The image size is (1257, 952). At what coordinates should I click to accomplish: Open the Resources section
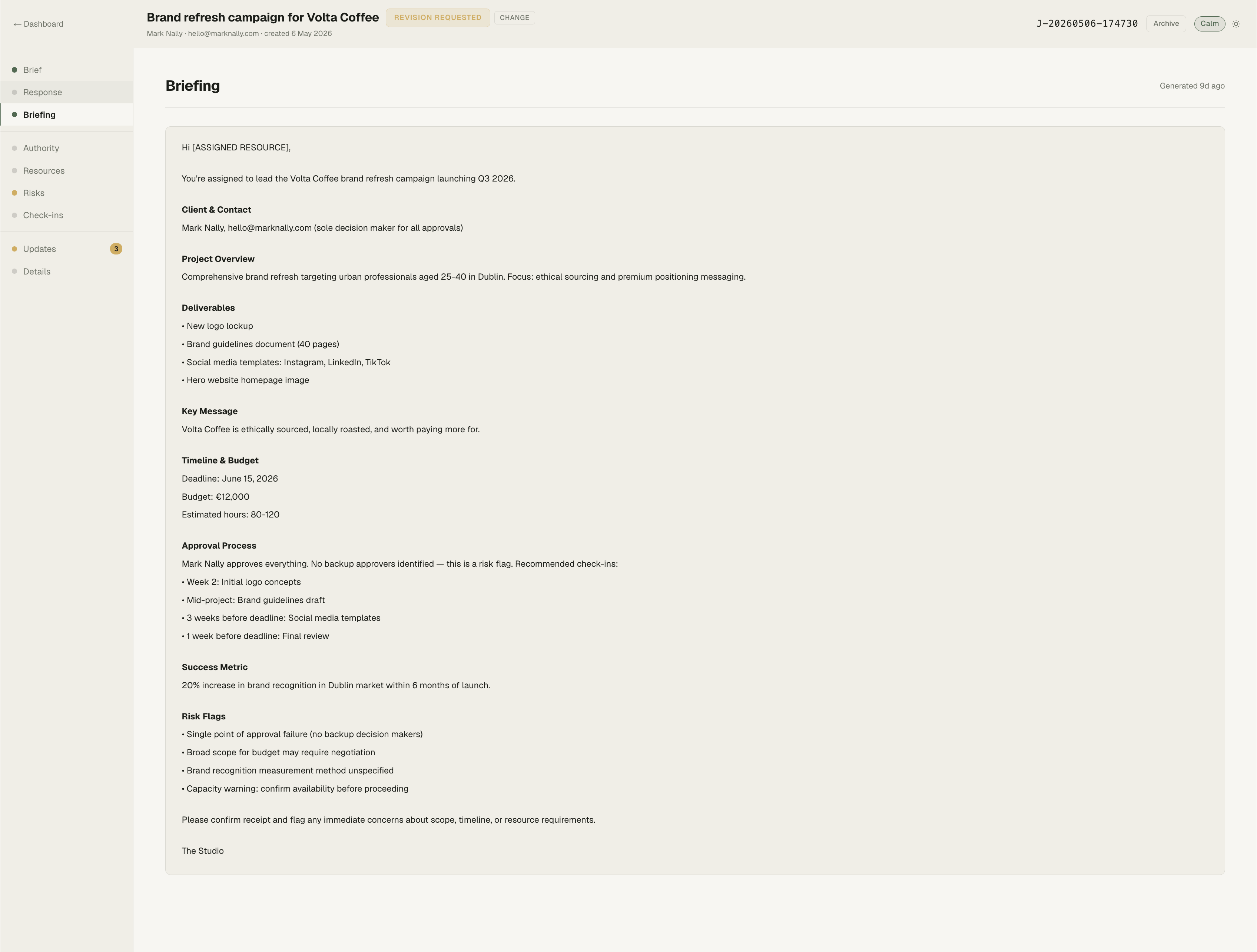coord(66,171)
